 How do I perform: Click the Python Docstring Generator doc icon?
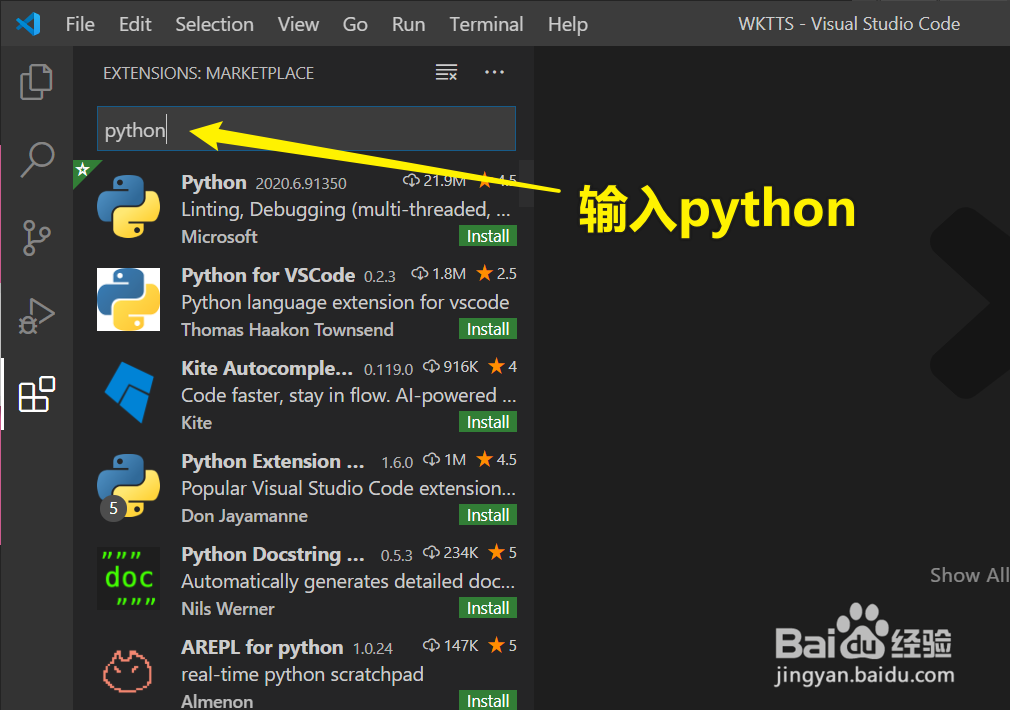pyautogui.click(x=128, y=579)
